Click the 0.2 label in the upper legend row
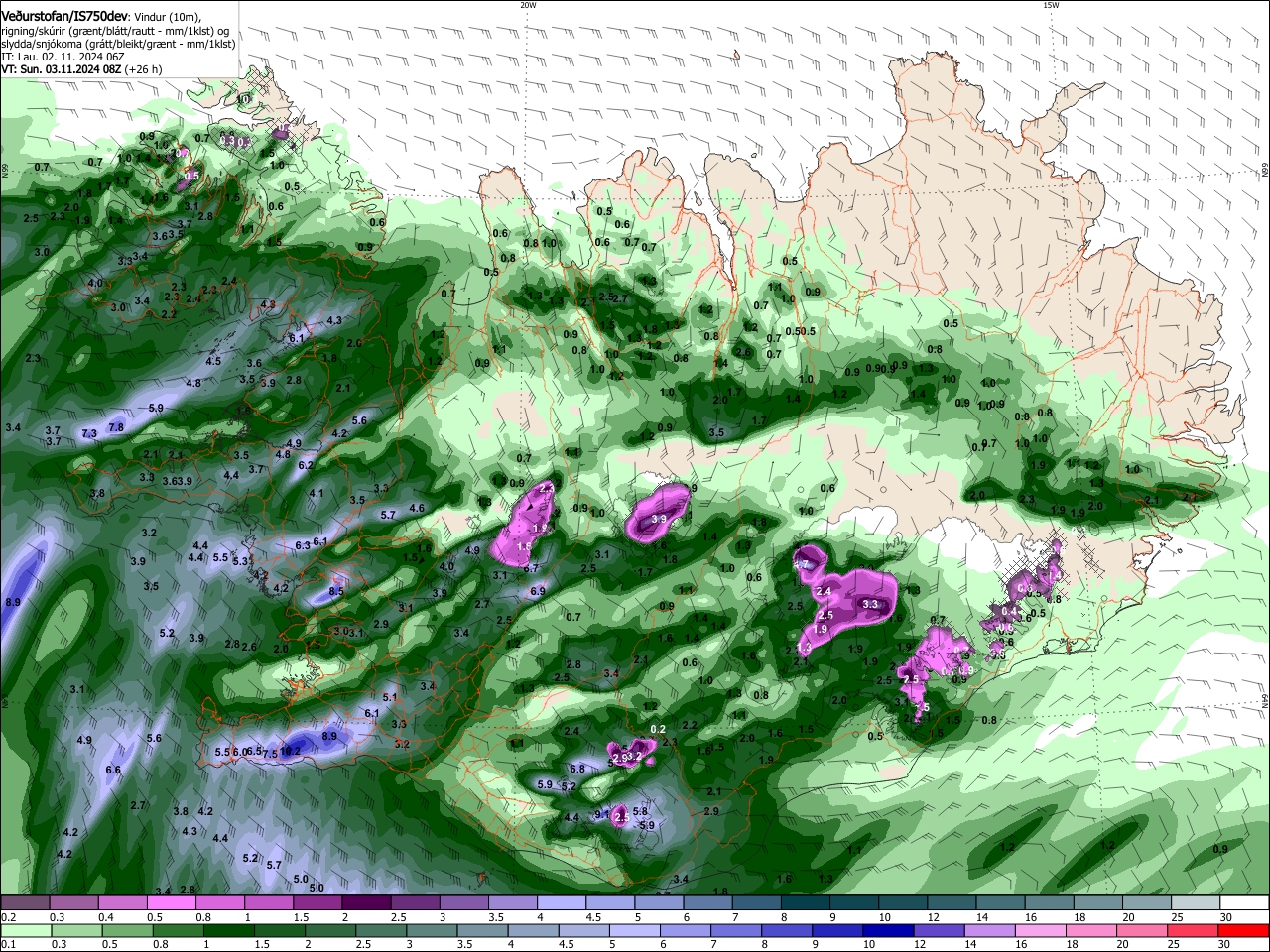 click(7, 917)
